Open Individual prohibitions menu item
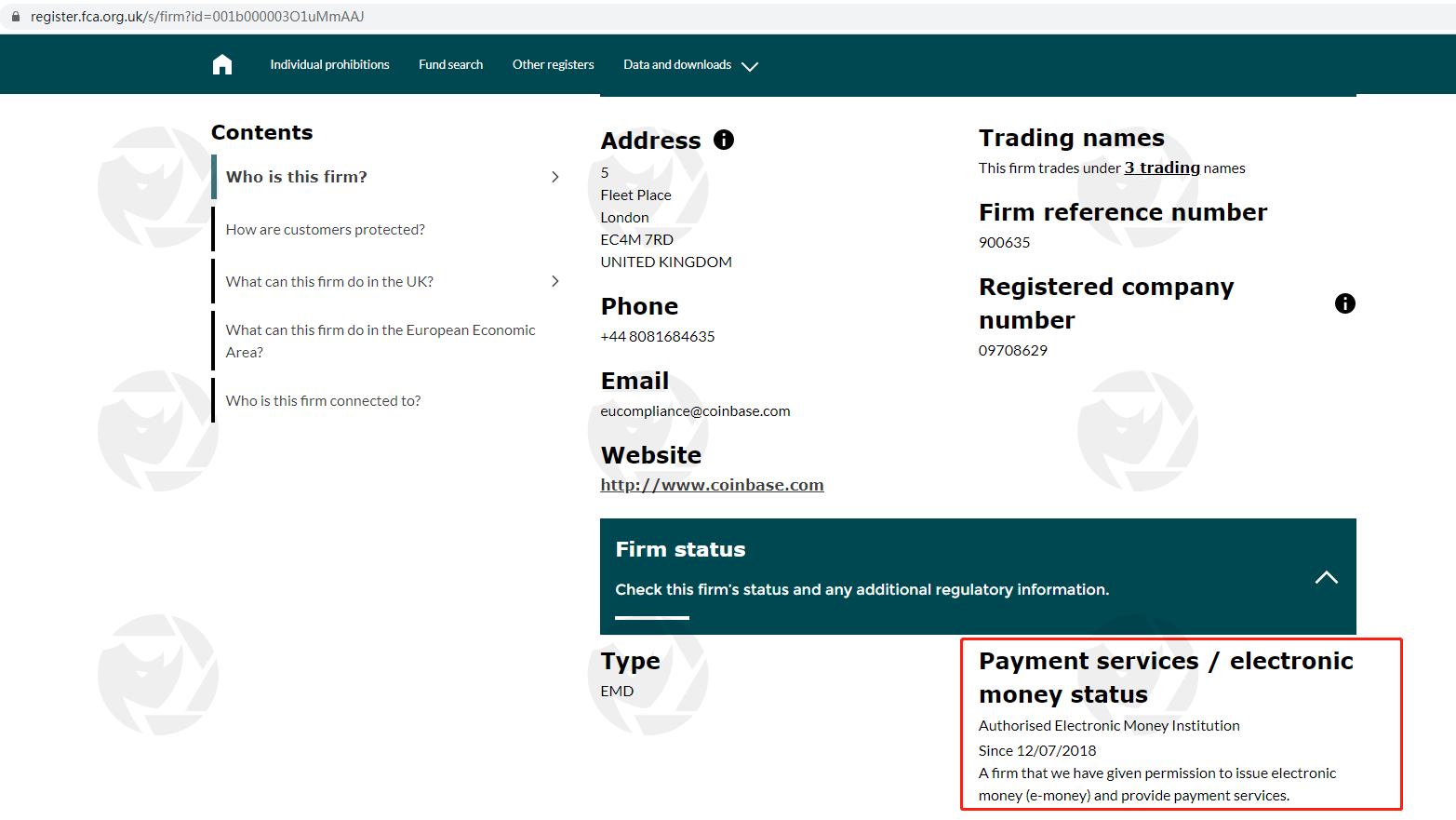 [329, 64]
